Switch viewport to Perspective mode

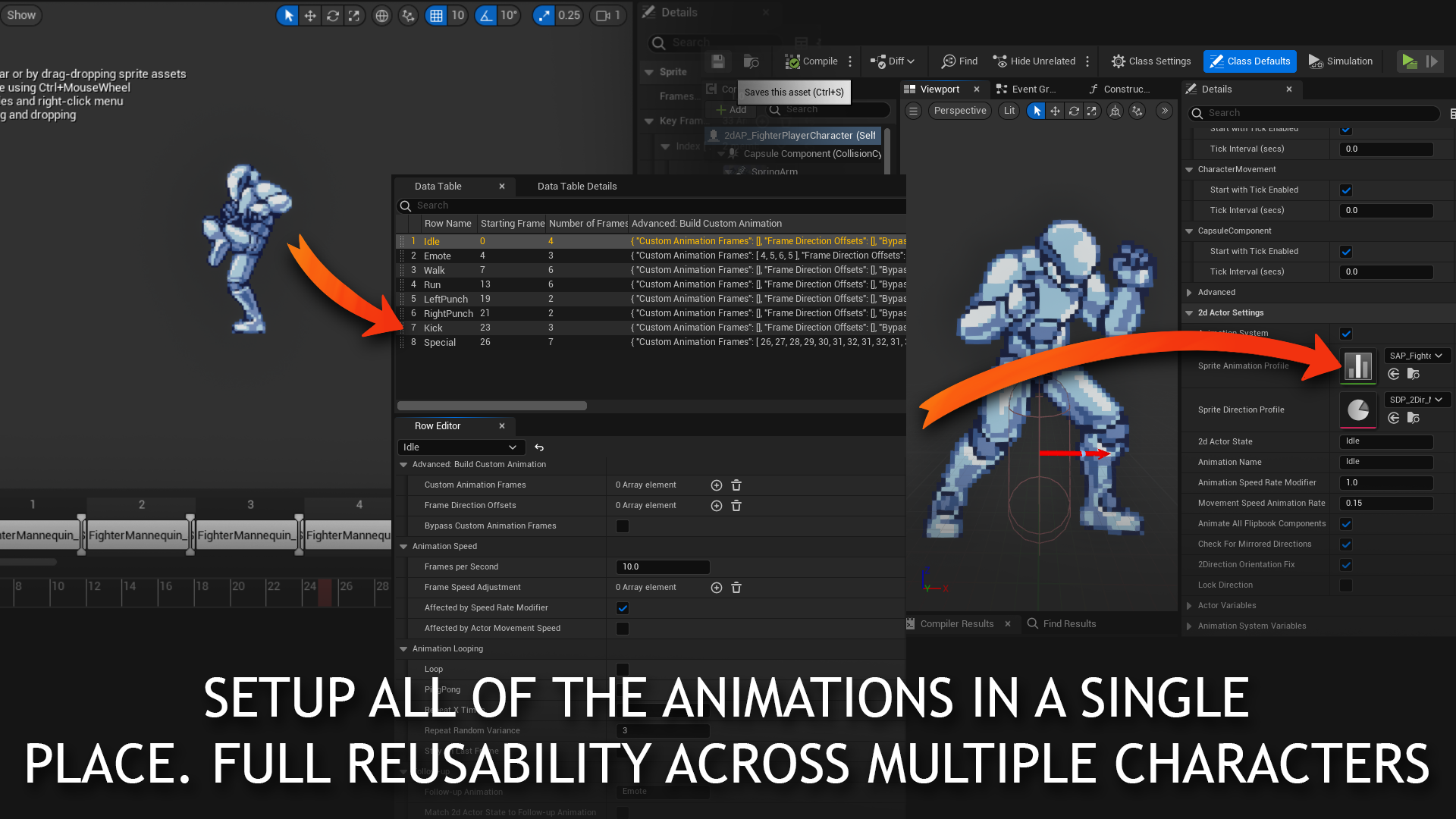[x=959, y=111]
